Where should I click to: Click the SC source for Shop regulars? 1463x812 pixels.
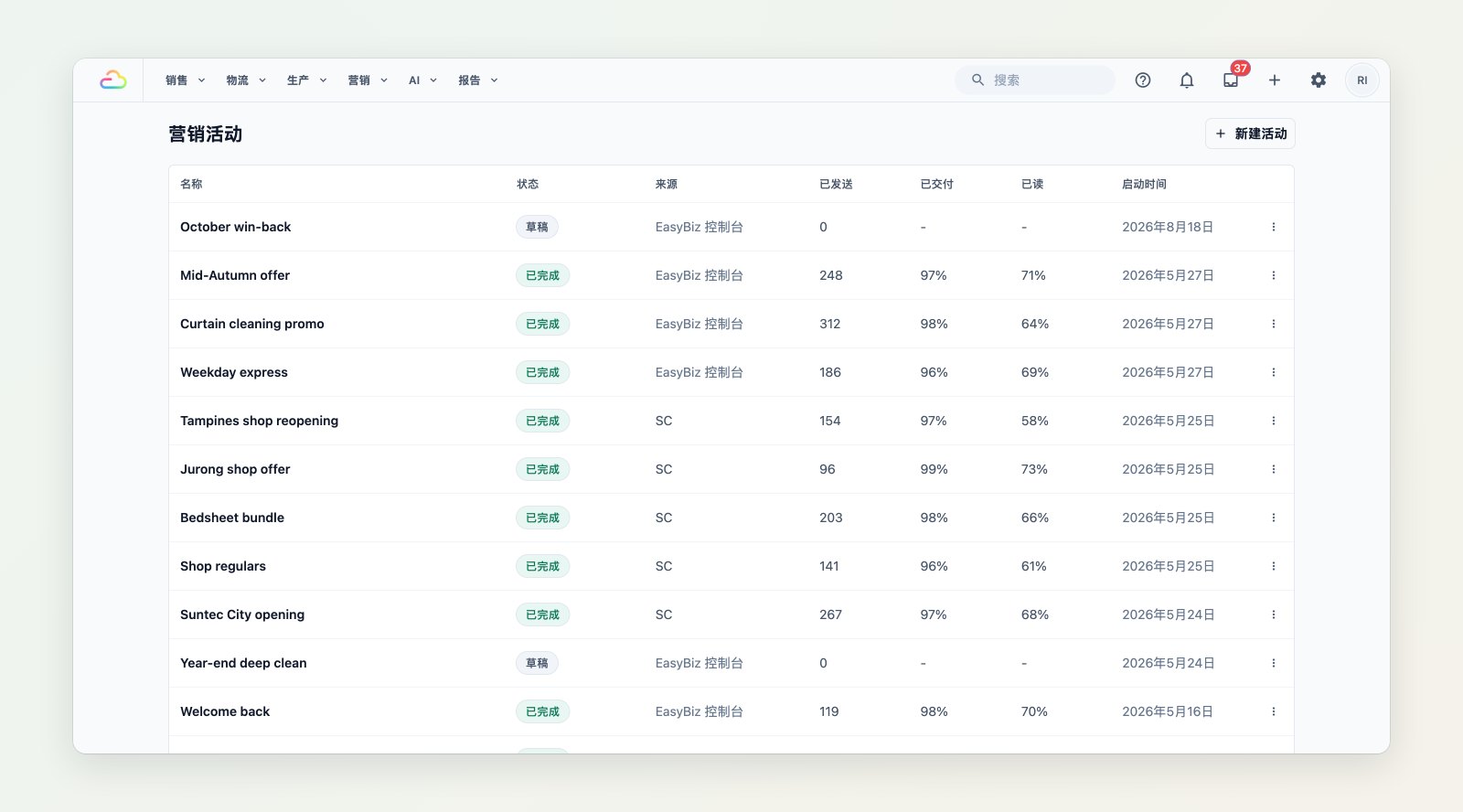[664, 566]
